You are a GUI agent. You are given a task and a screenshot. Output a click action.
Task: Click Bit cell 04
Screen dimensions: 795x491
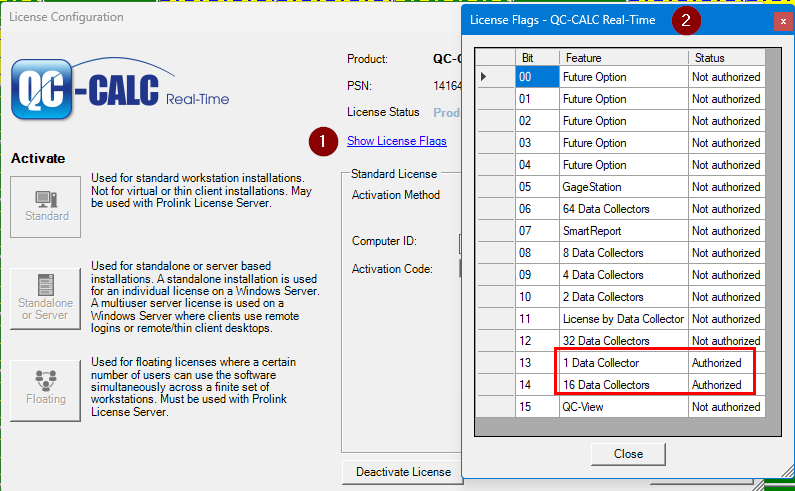coord(537,165)
